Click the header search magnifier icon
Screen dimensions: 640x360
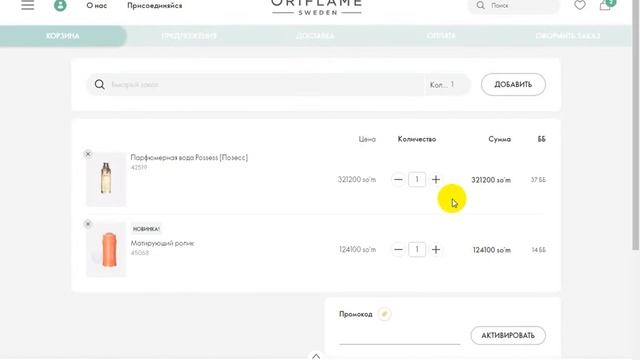coord(480,5)
